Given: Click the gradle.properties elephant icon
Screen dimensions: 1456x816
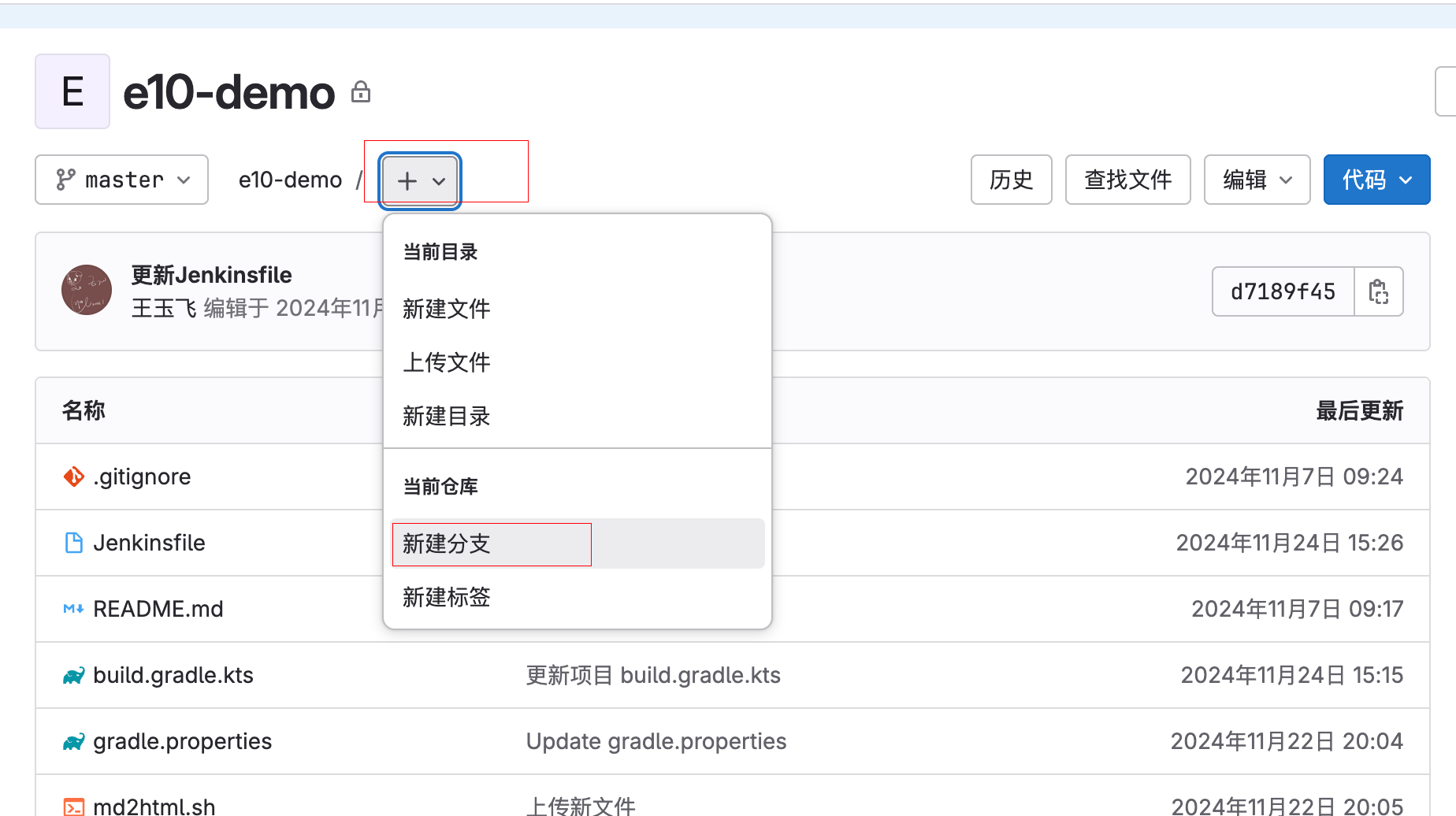Looking at the screenshot, I should coord(73,742).
